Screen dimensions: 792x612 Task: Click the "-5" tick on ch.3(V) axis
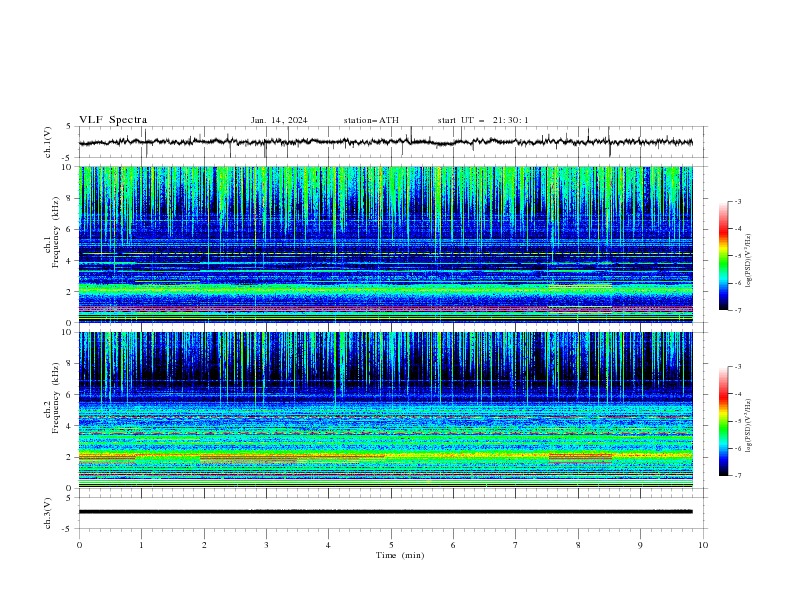67,529
